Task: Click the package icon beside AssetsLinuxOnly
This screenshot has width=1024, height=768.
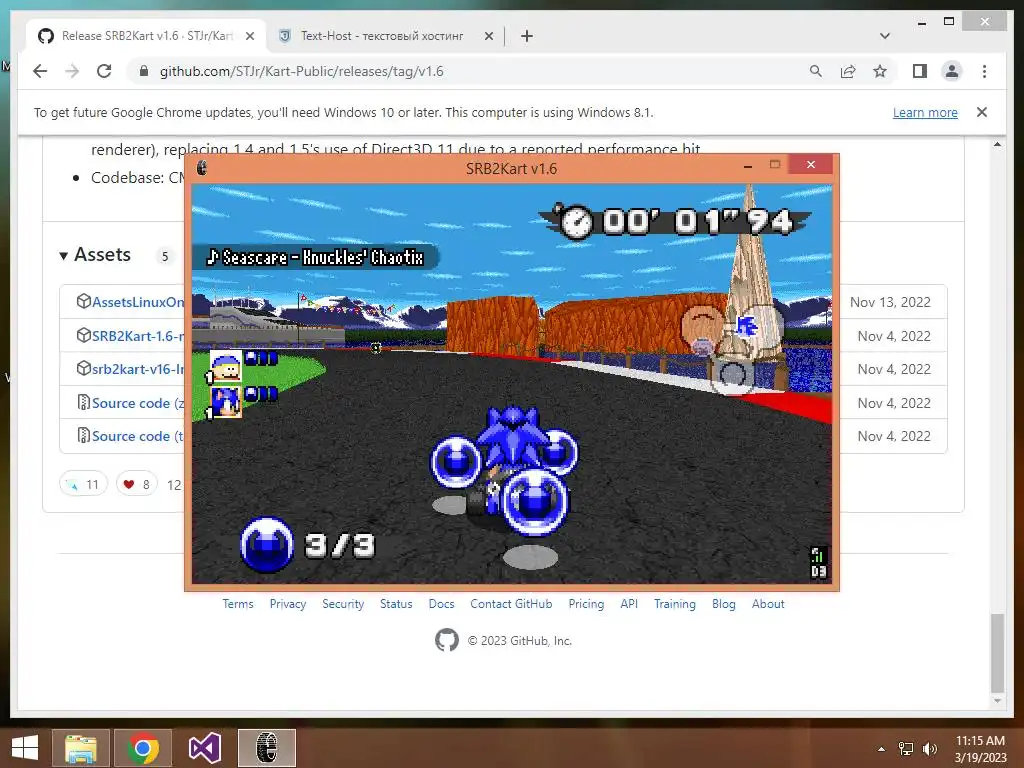Action: point(84,301)
